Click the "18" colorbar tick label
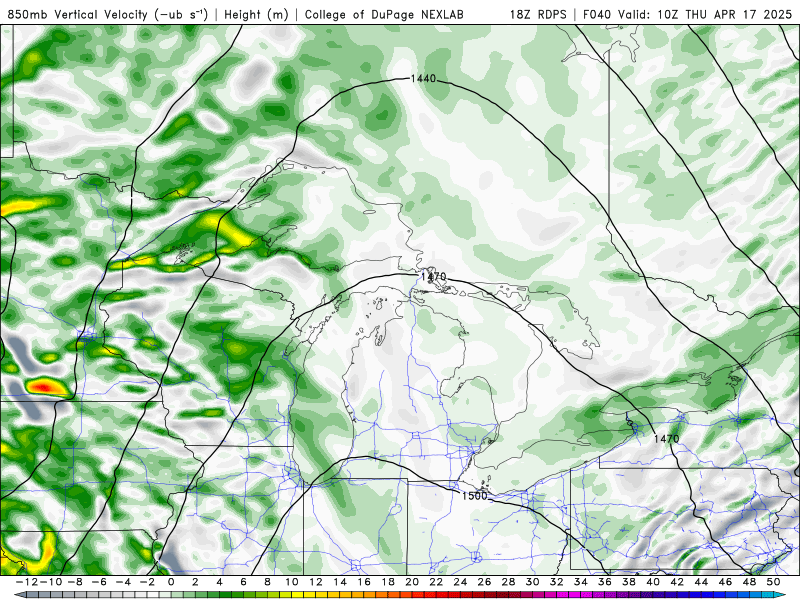This screenshot has height=600, width=800. 388,582
